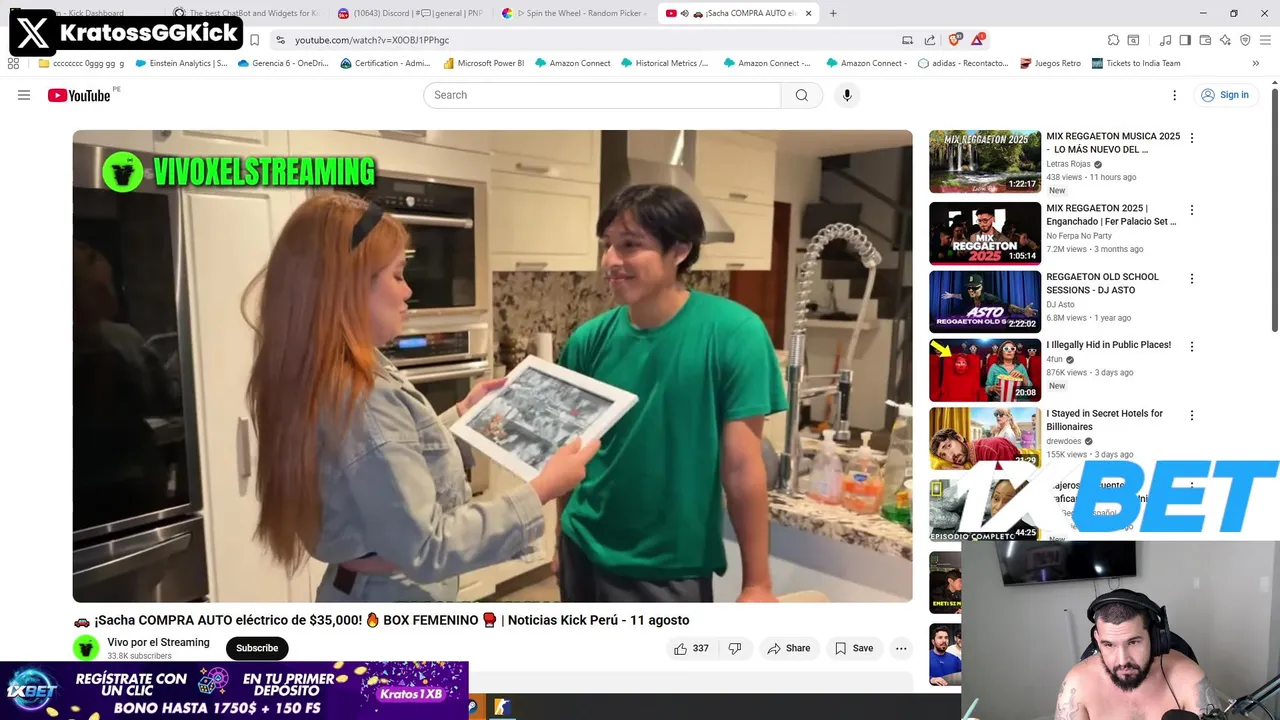Open Brave Rewards triangle icon
The width and height of the screenshot is (1280, 720).
978,40
